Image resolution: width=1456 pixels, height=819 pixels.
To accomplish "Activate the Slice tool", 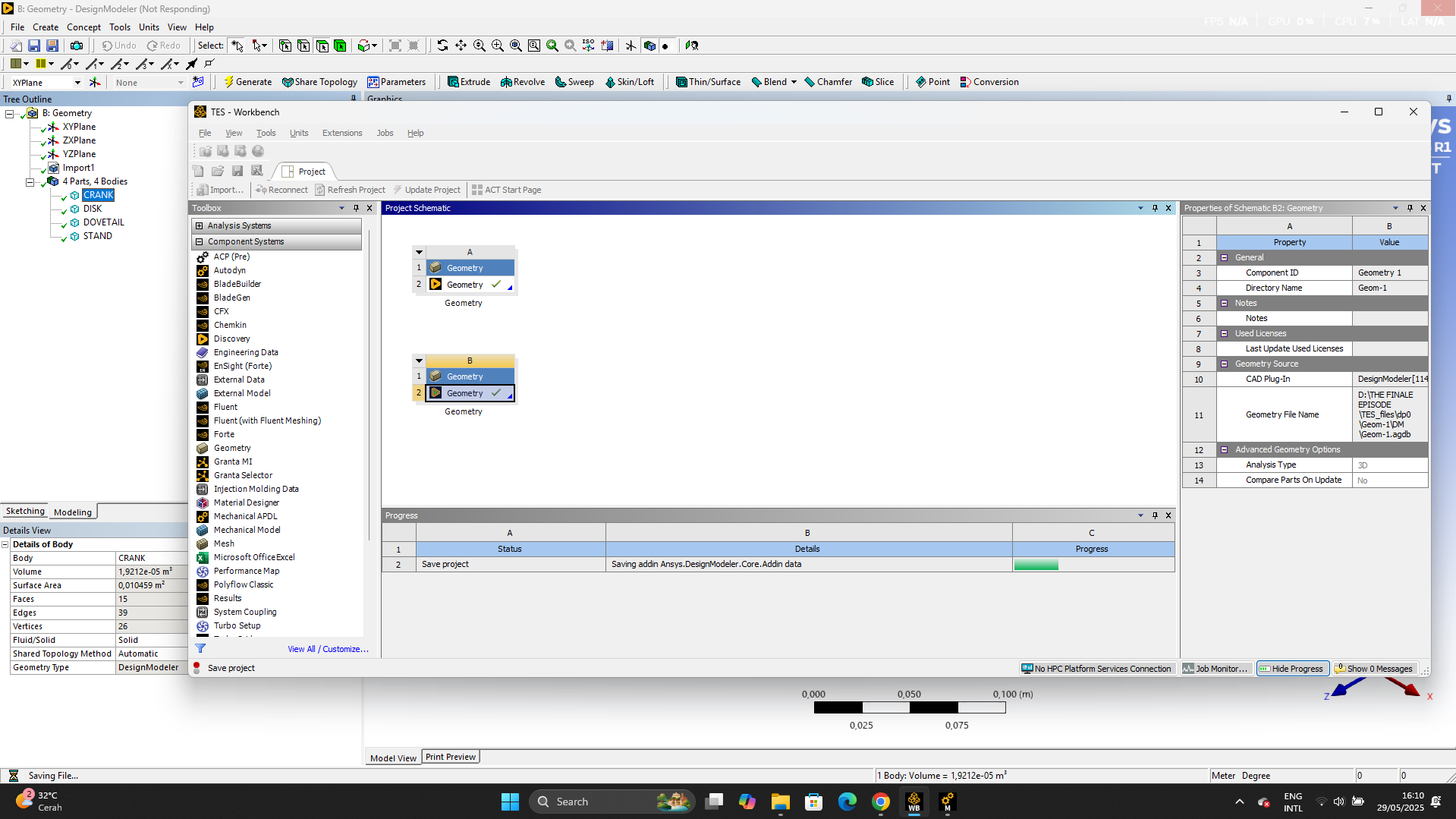I will (878, 82).
